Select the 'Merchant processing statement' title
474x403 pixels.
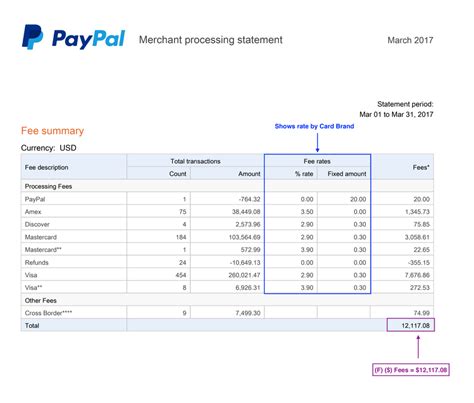[x=211, y=40]
